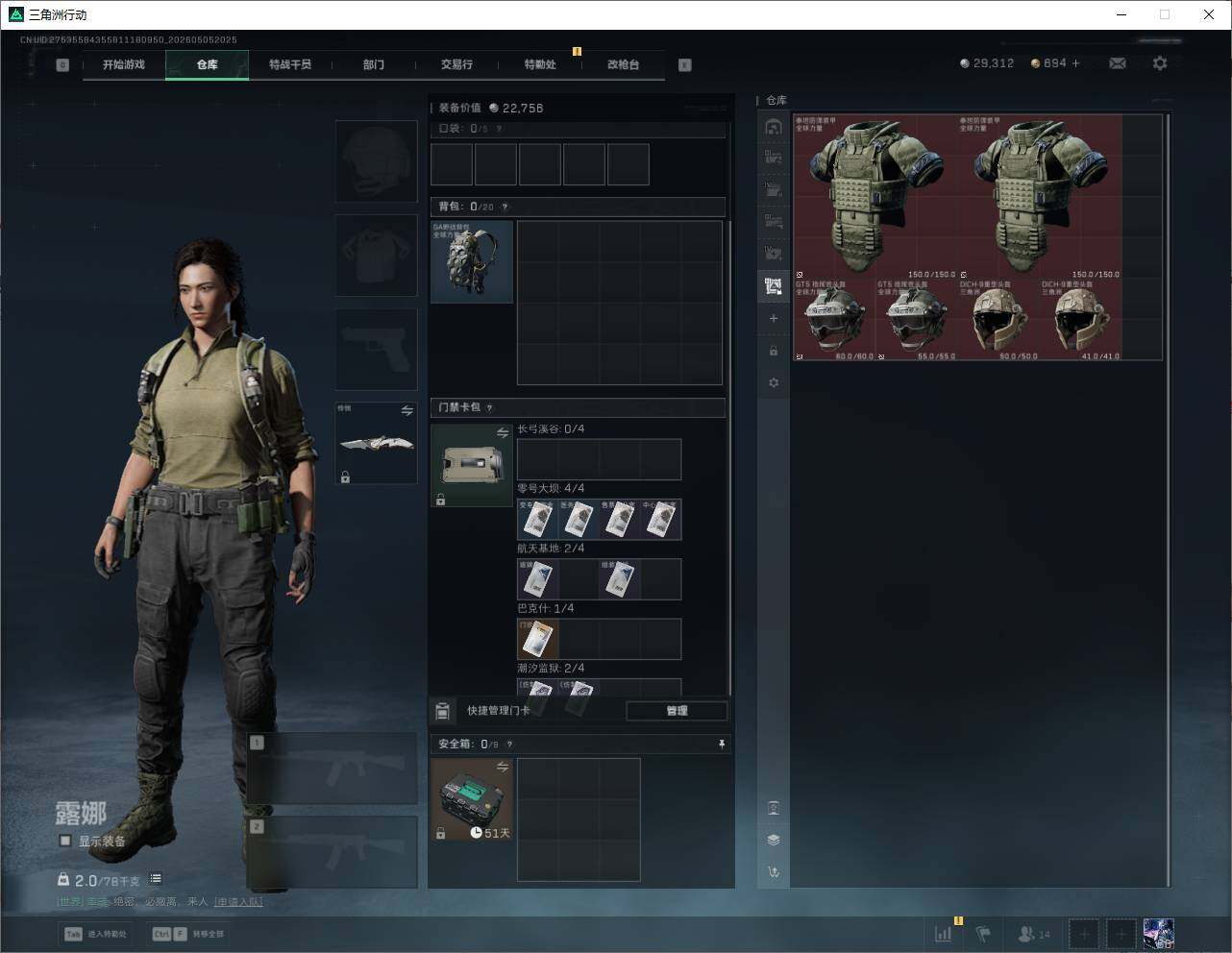Select empty primary weapon slot 2
Viewport: 1232px width, 953px height.
(x=333, y=852)
